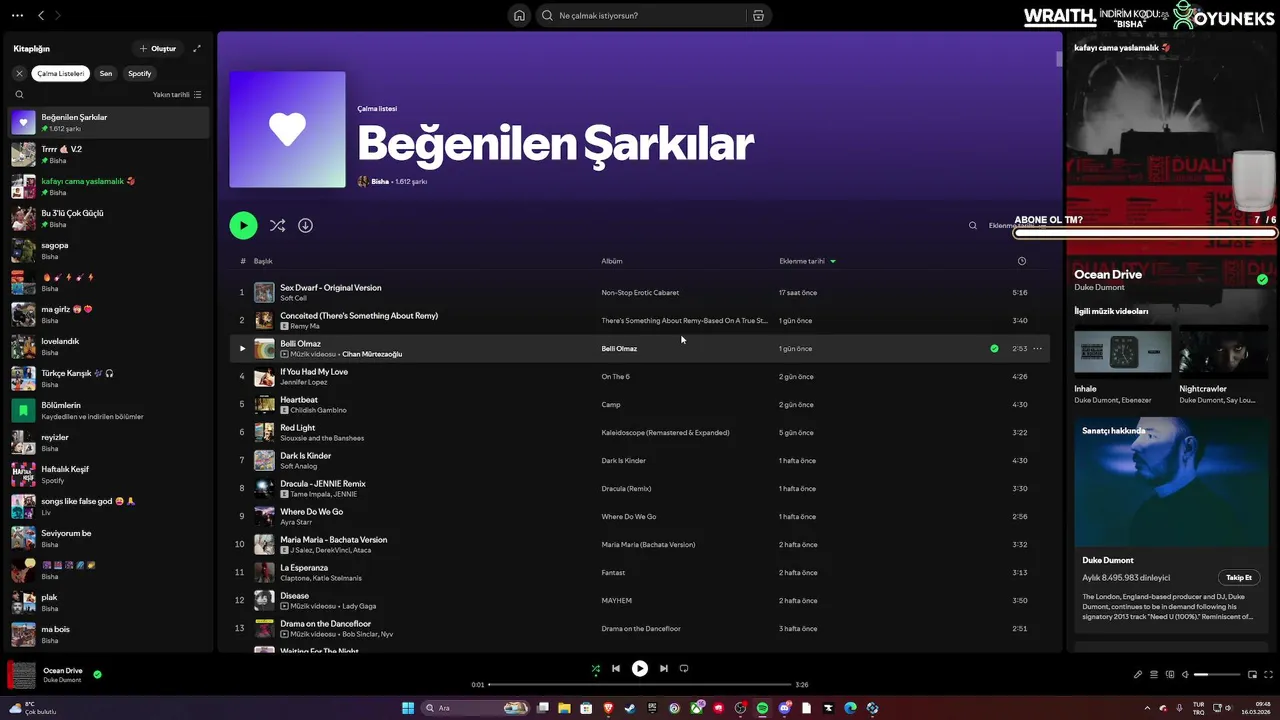Toggle saved checkmark beside Ocean Drive title
The image size is (1280, 720).
point(1262,279)
